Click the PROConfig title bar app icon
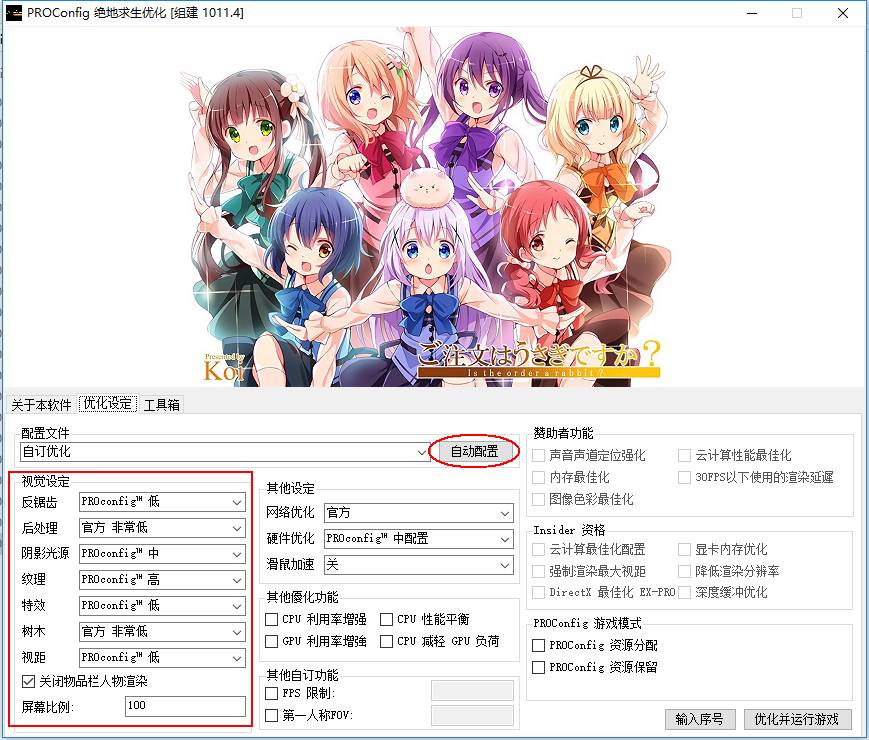 (x=14, y=13)
